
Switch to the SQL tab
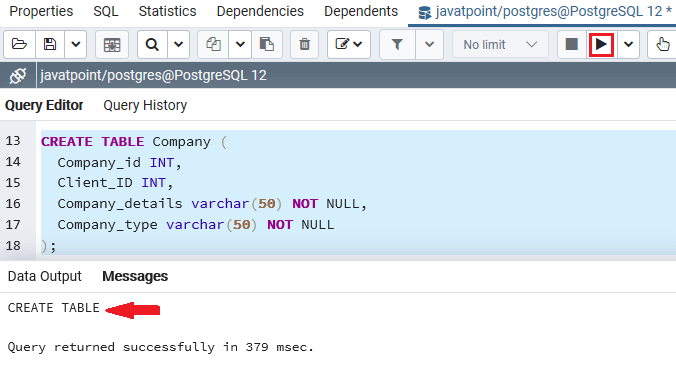pos(106,11)
